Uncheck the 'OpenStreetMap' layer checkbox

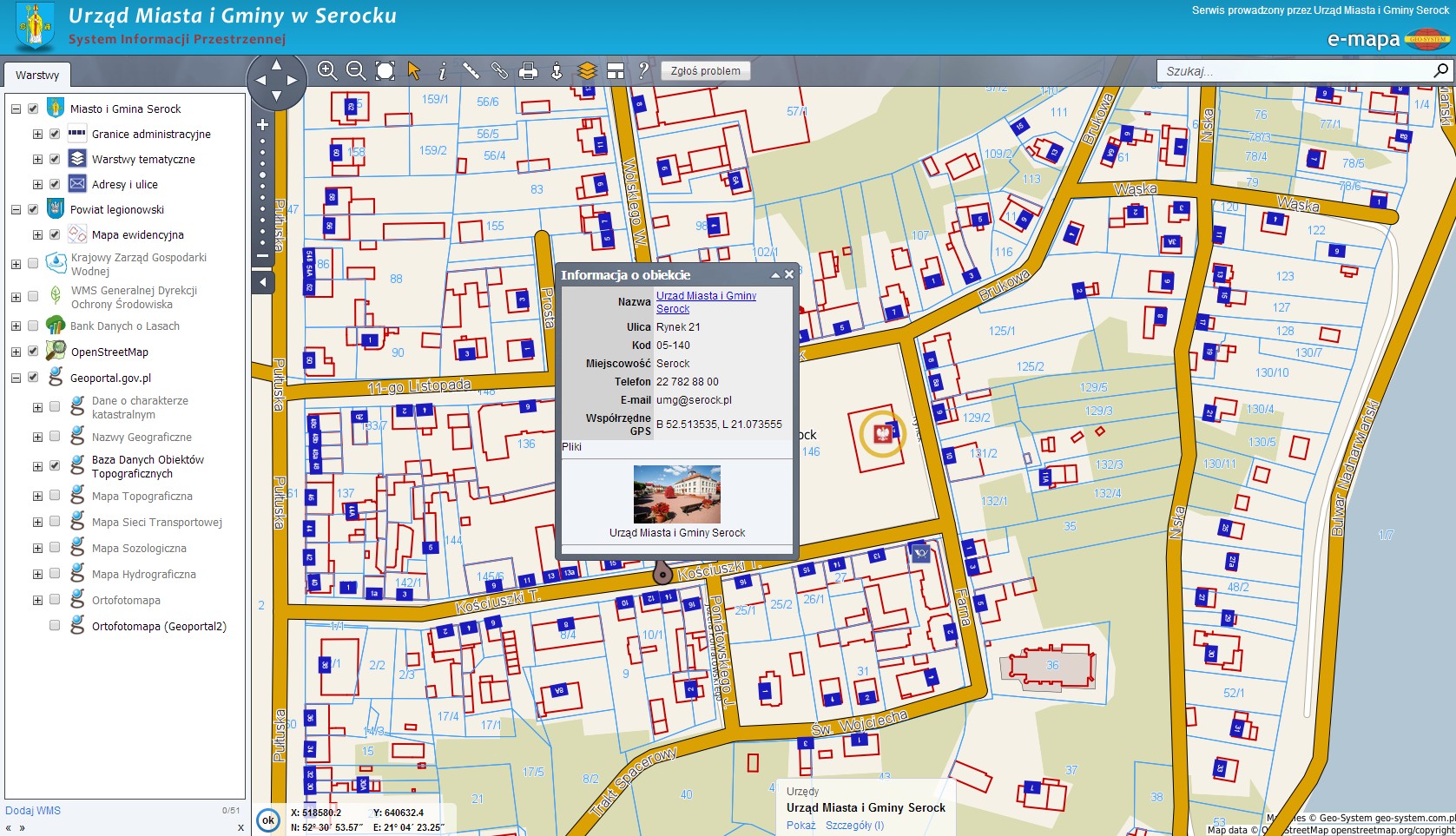[x=33, y=352]
